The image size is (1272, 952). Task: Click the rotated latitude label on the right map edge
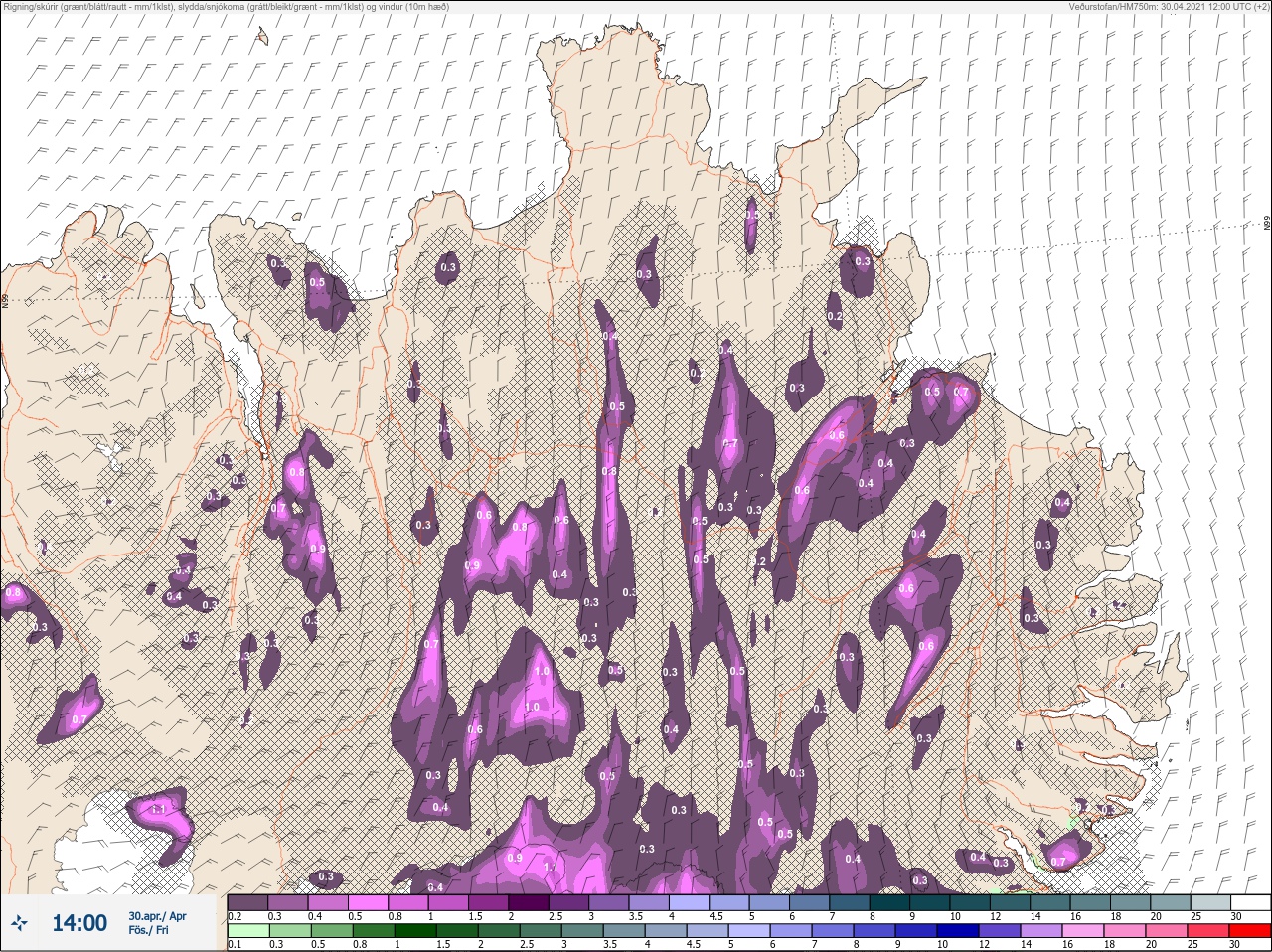pyautogui.click(x=1267, y=224)
